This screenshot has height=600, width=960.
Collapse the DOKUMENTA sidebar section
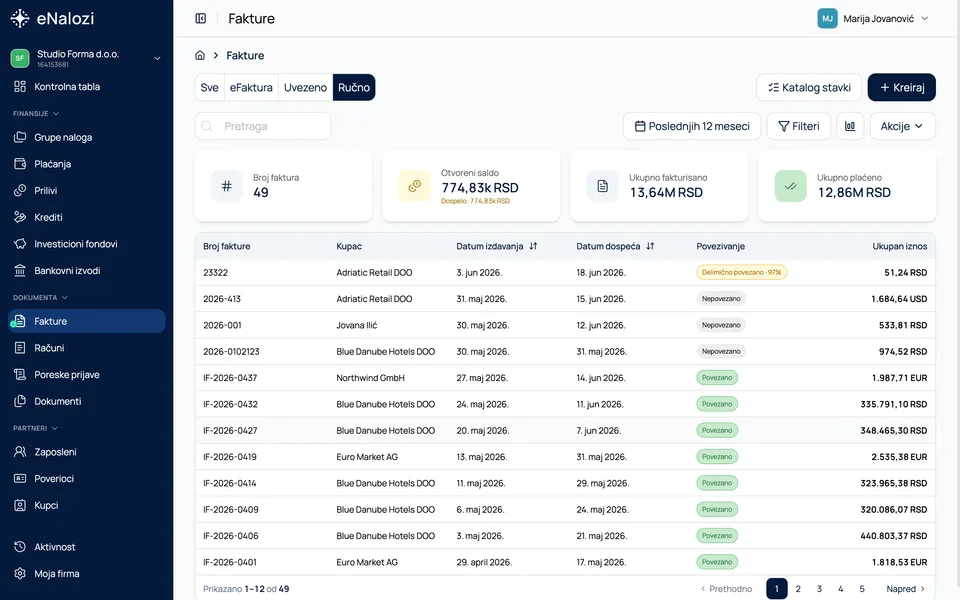tap(40, 298)
